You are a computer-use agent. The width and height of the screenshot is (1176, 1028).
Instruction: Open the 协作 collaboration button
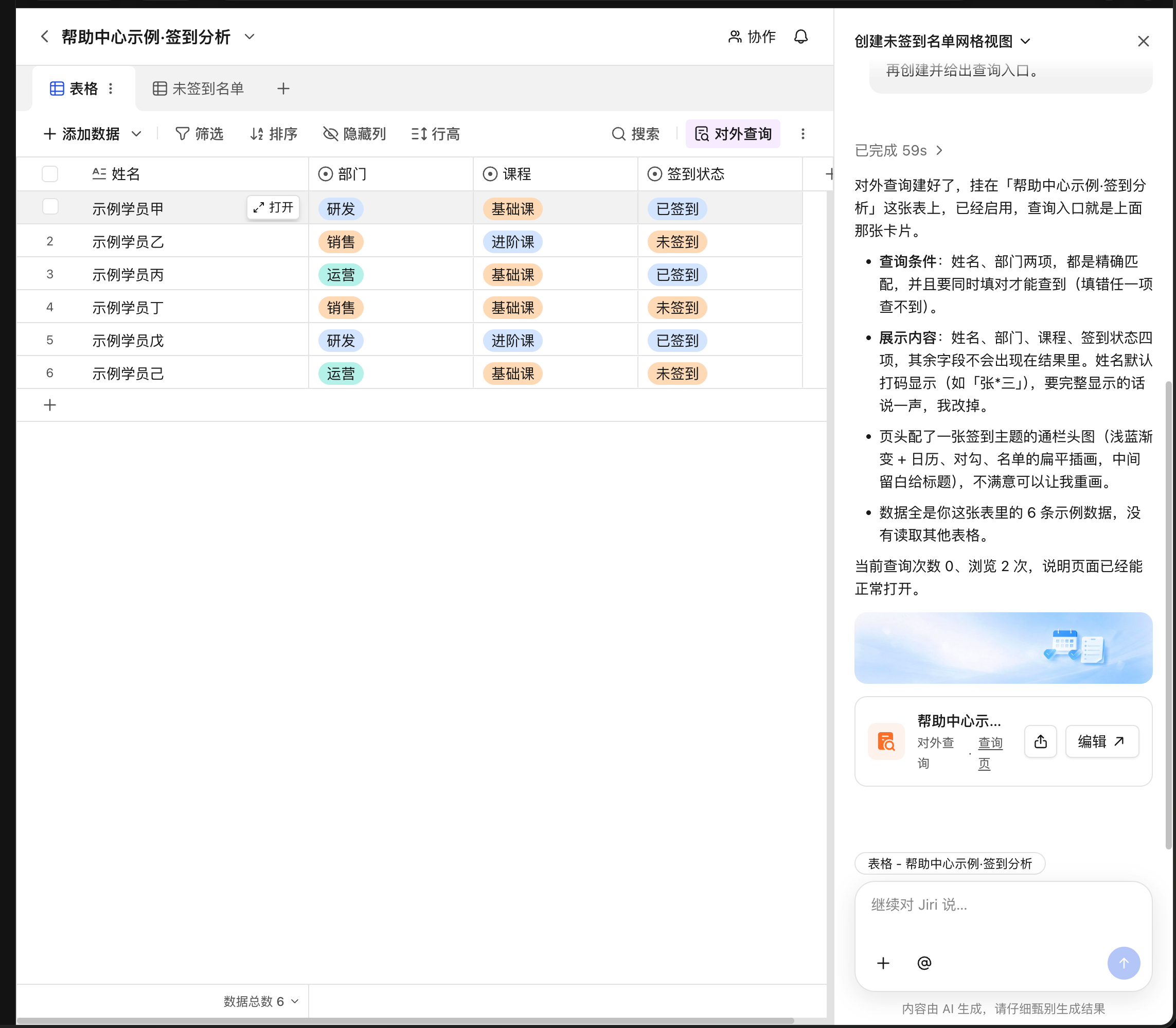click(752, 37)
